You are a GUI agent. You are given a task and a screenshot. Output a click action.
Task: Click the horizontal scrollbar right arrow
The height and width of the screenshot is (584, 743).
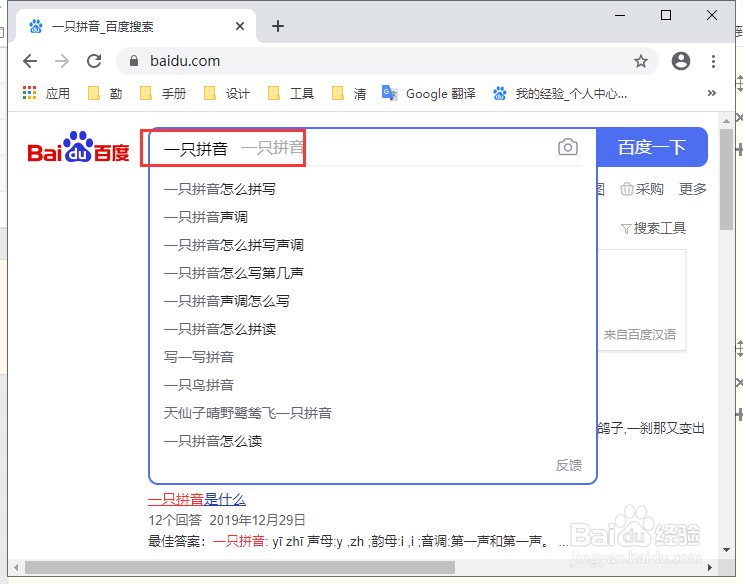[709, 567]
